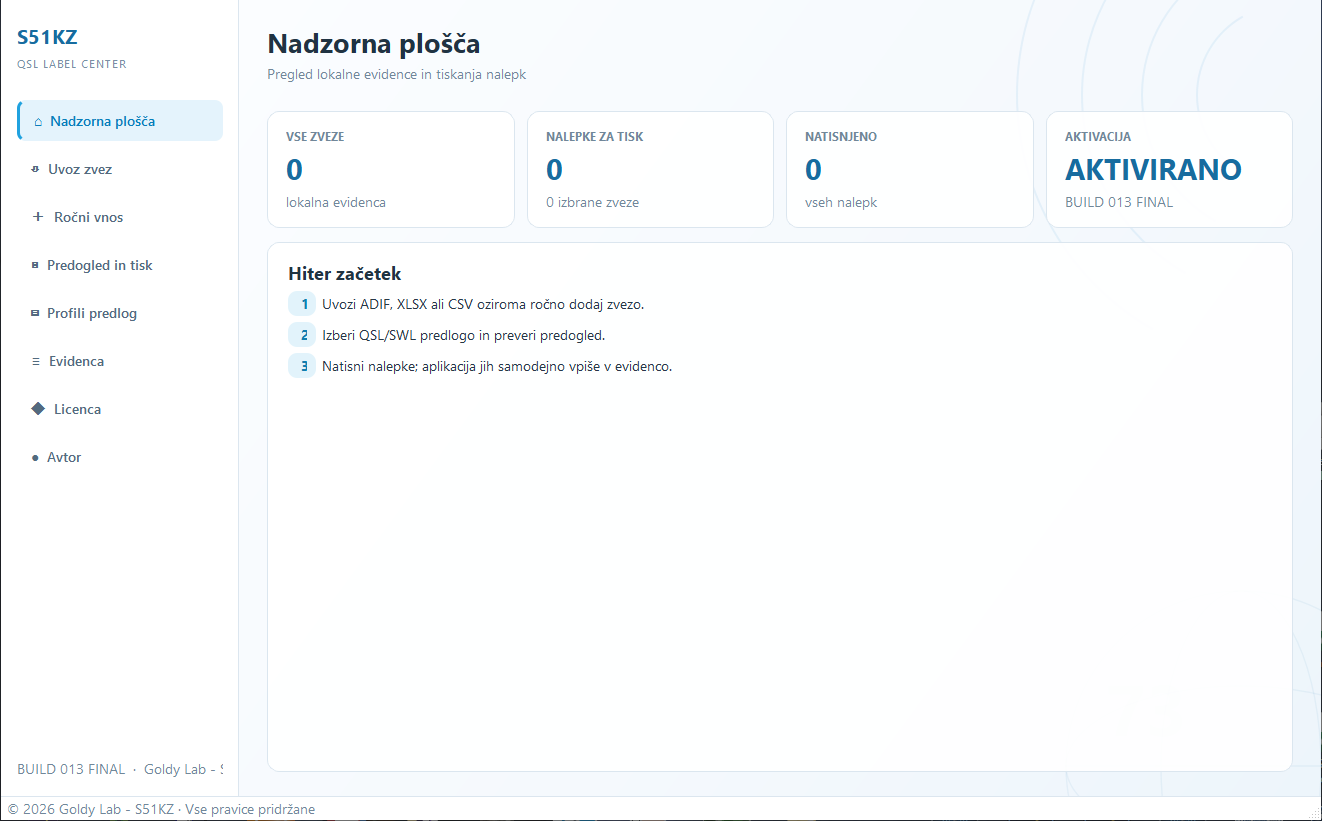Click the icon beside Predogled in tisk
The image size is (1322, 821).
35,265
